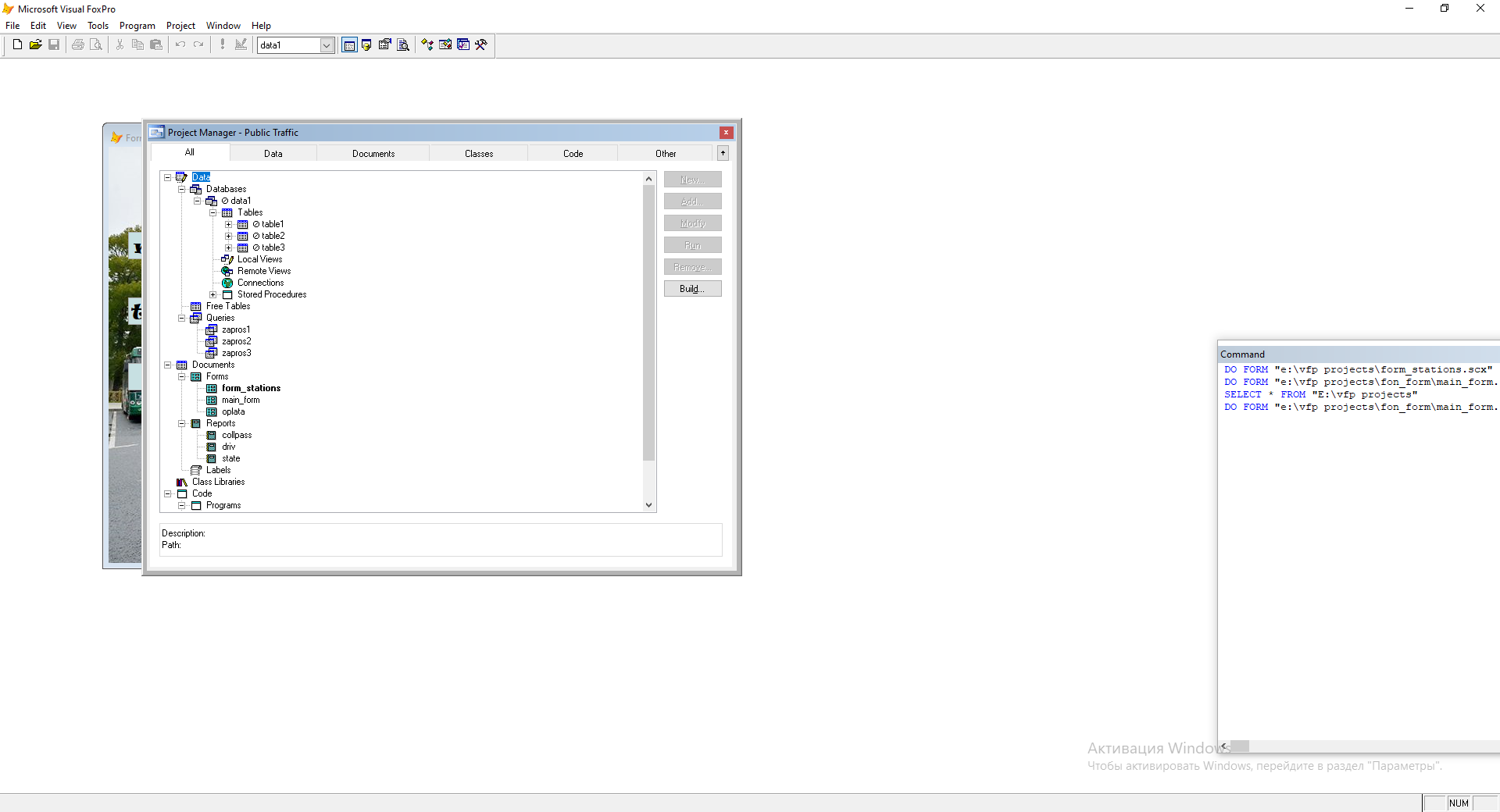Open Print Preview from the toolbar
This screenshot has width=1500, height=812.
click(96, 45)
